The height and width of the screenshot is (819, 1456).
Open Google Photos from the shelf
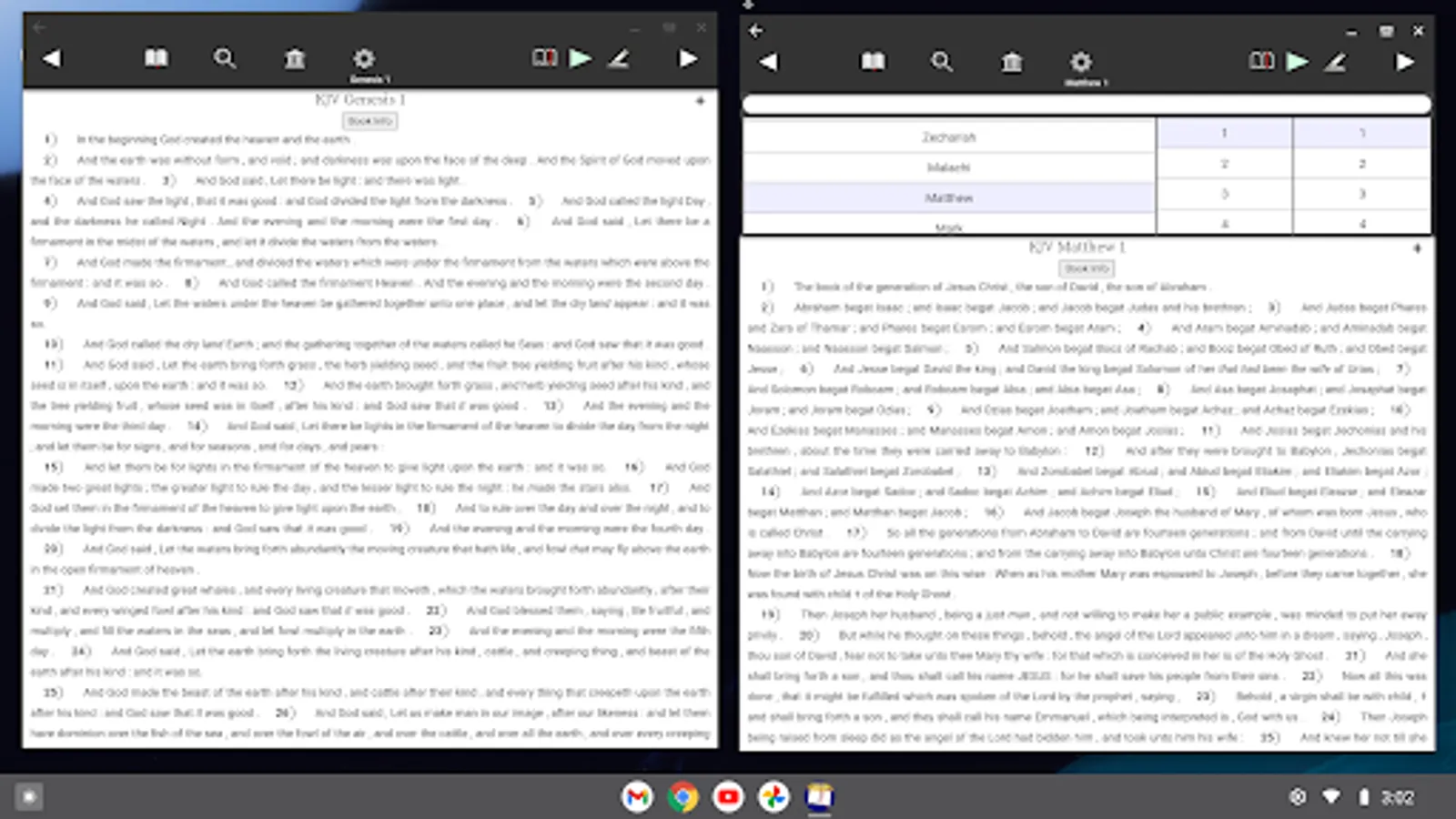coord(773,797)
